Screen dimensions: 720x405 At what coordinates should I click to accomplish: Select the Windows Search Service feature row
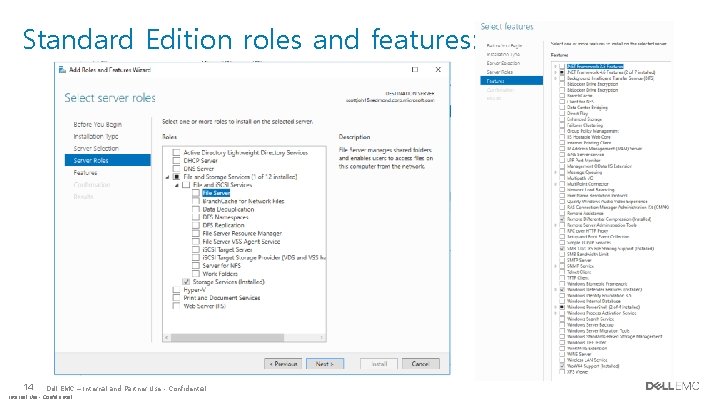590,319
